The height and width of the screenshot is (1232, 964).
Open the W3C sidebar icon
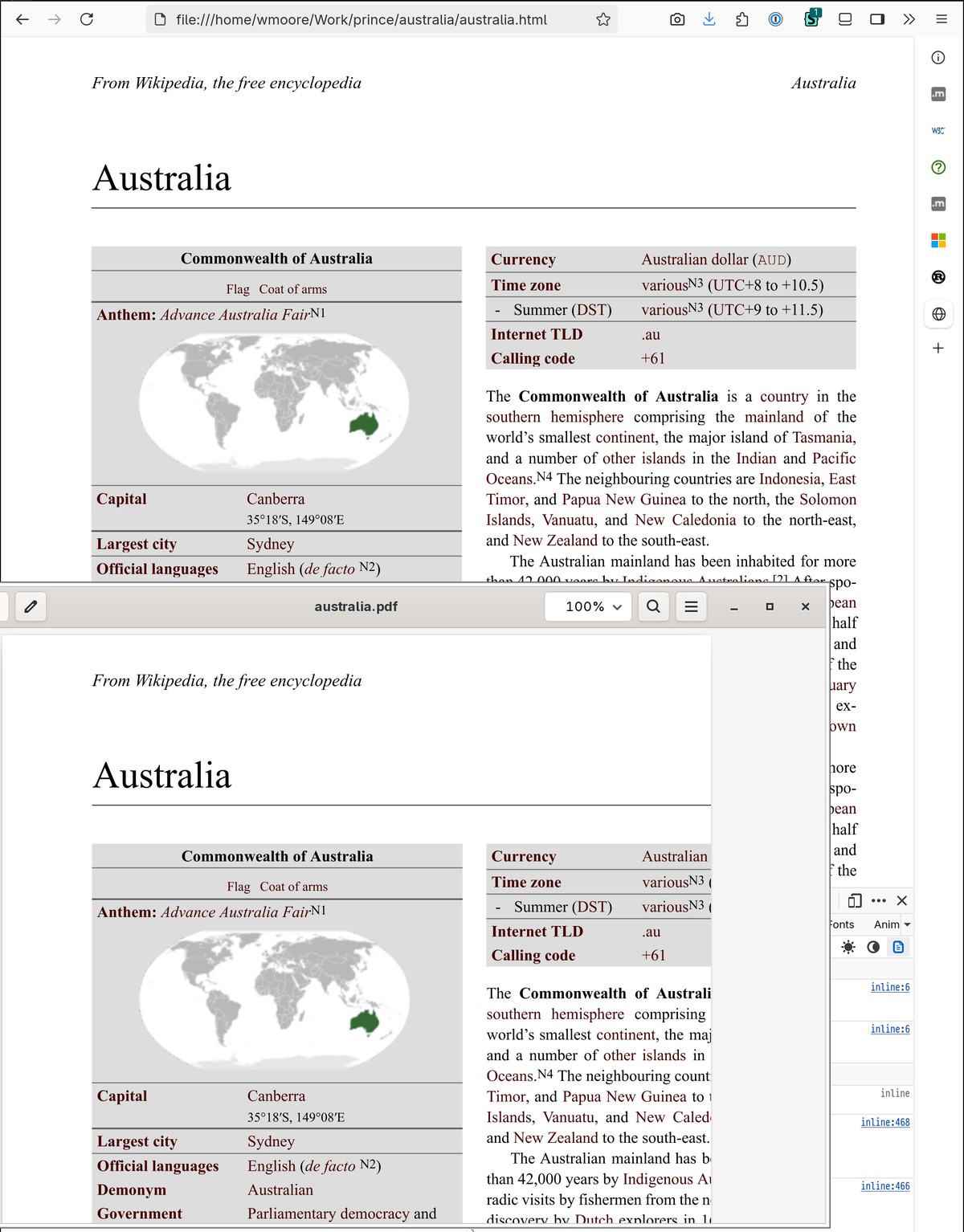click(938, 130)
